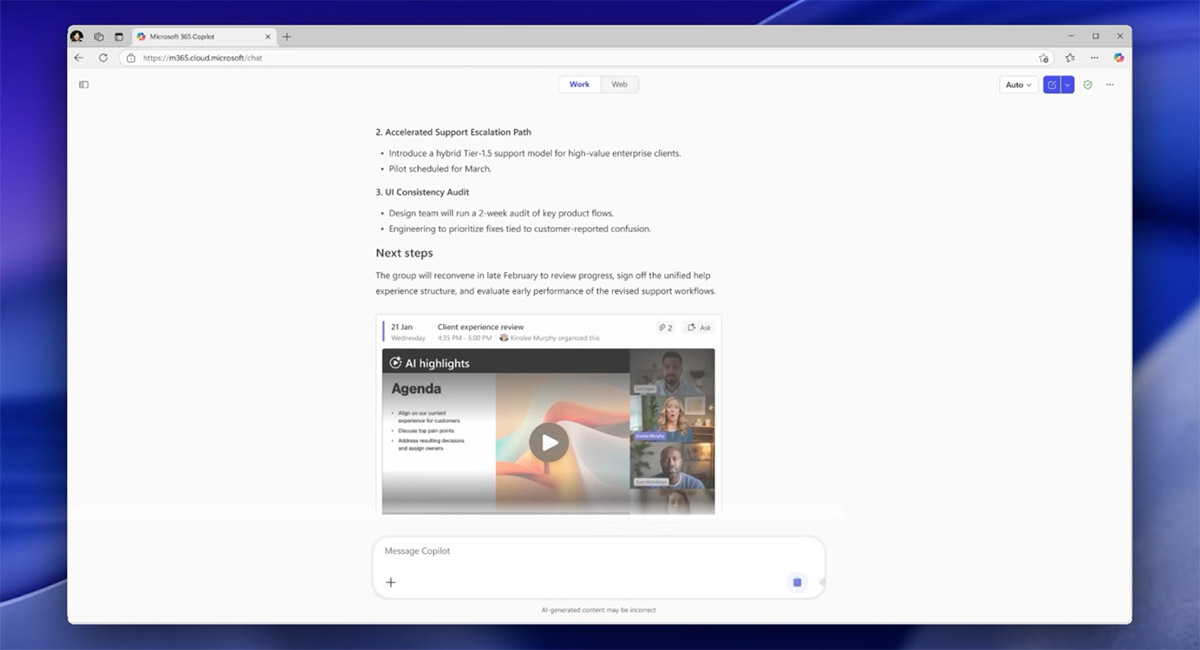1200x650 pixels.
Task: Click the new chat compose icon
Action: pyautogui.click(x=1051, y=85)
